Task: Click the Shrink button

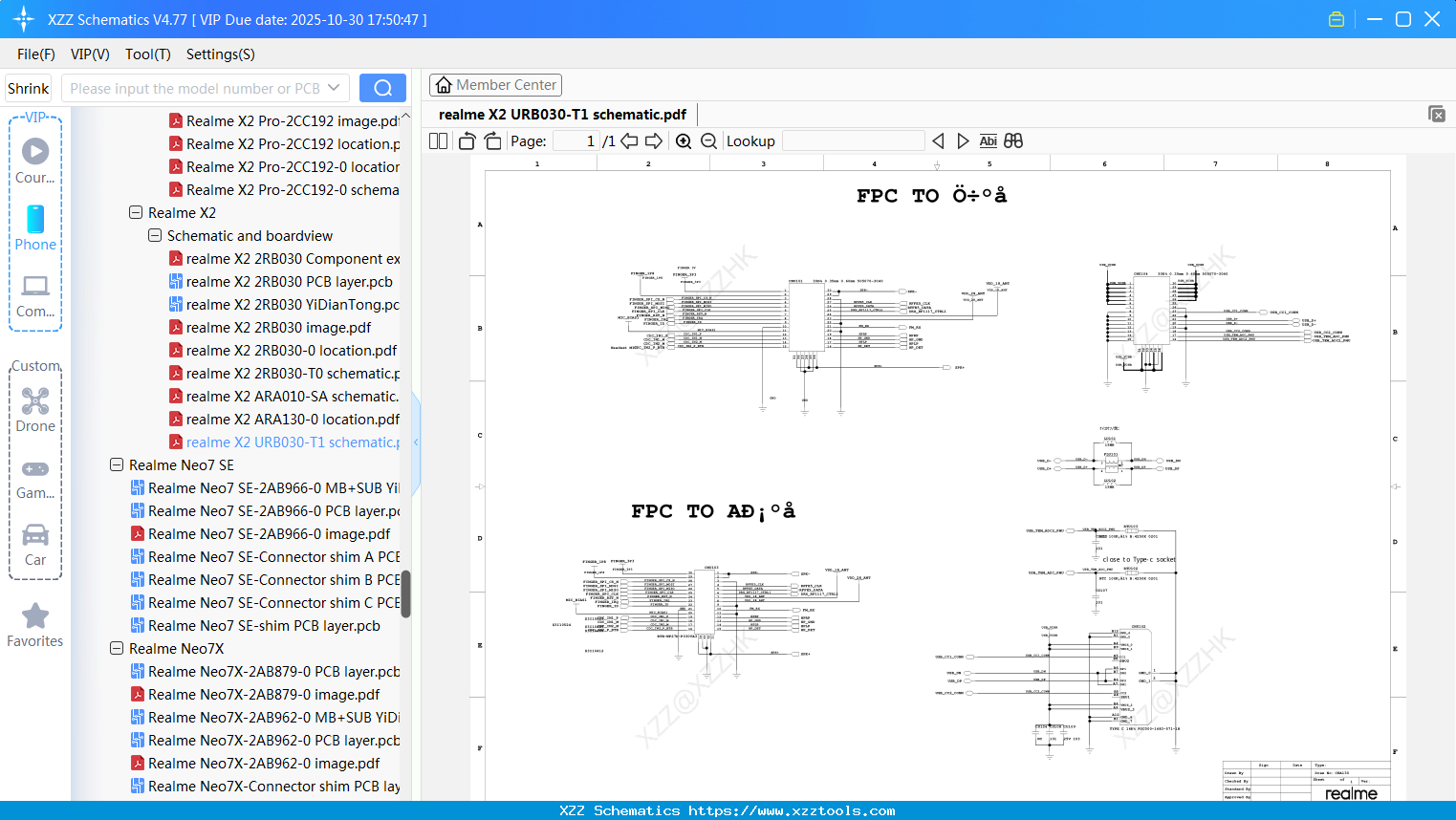Action: [x=29, y=88]
